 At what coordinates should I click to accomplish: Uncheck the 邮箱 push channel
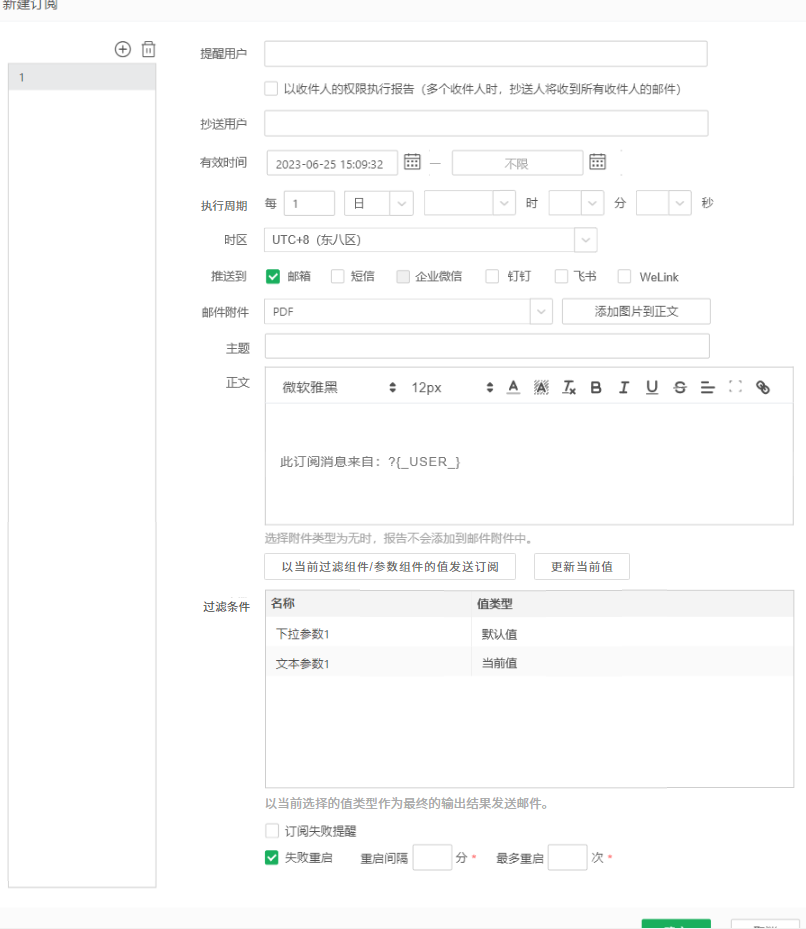click(271, 276)
